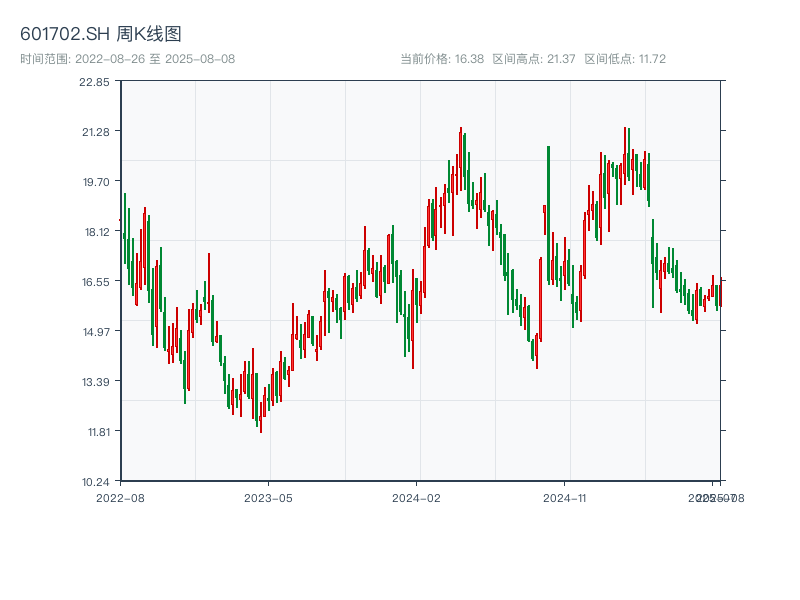This screenshot has width=800, height=600.
Task: Click x-axis label 2024-11
Action: tap(564, 498)
